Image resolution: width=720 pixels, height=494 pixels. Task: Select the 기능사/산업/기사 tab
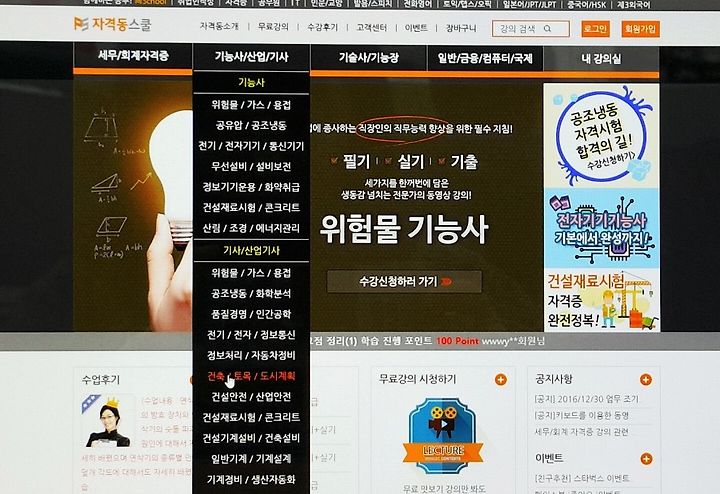pyautogui.click(x=251, y=57)
